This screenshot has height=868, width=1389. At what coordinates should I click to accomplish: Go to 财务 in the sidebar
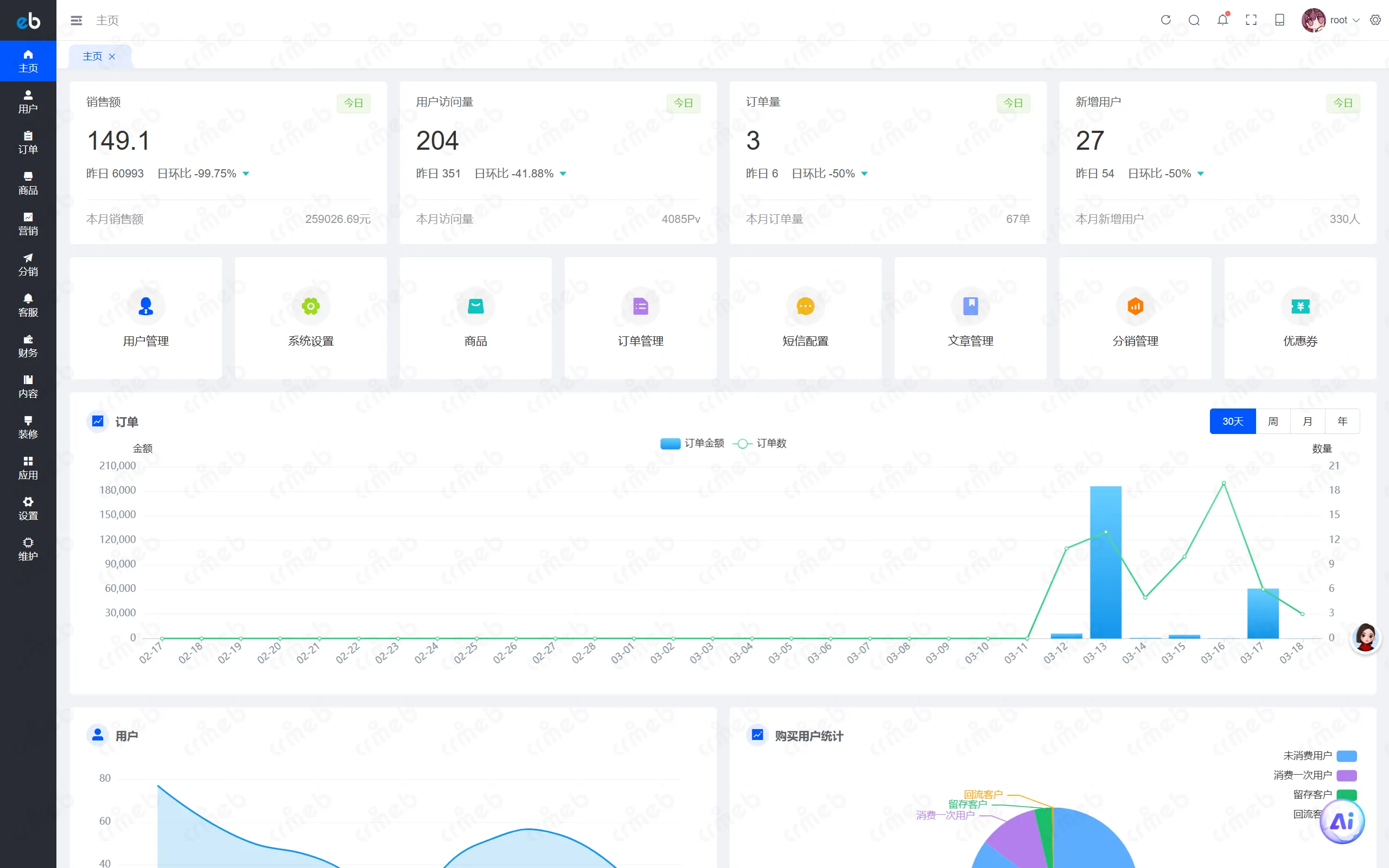pyautogui.click(x=28, y=346)
